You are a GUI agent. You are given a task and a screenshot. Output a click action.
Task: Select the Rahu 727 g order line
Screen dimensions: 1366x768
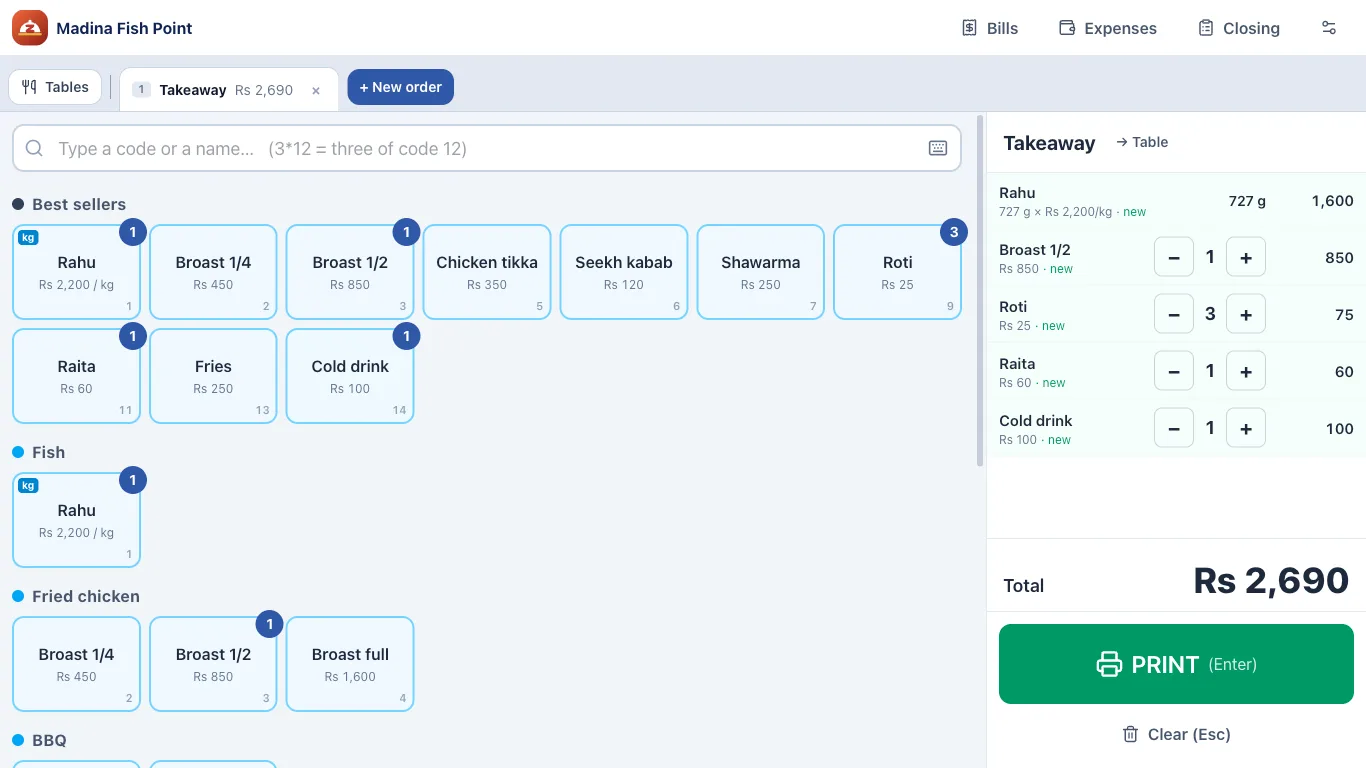tap(1176, 201)
